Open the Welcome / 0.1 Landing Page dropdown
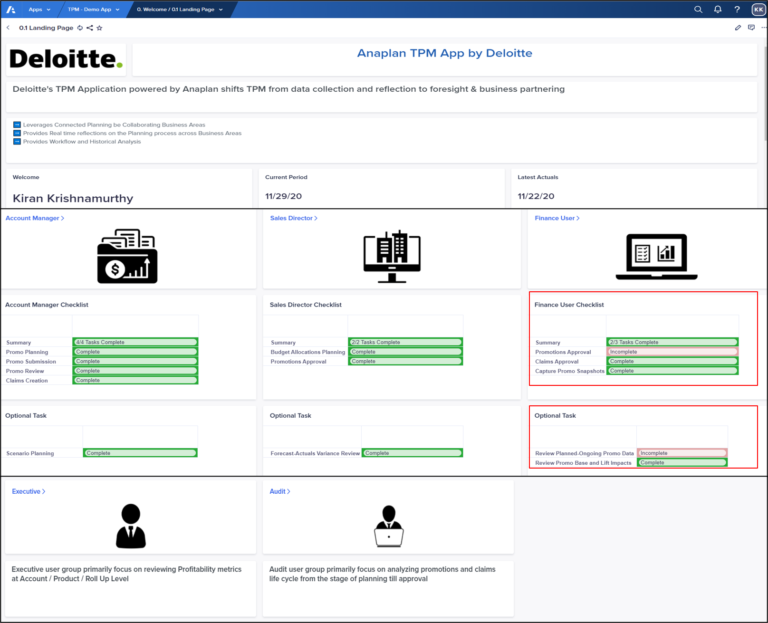The image size is (768, 623). (178, 9)
